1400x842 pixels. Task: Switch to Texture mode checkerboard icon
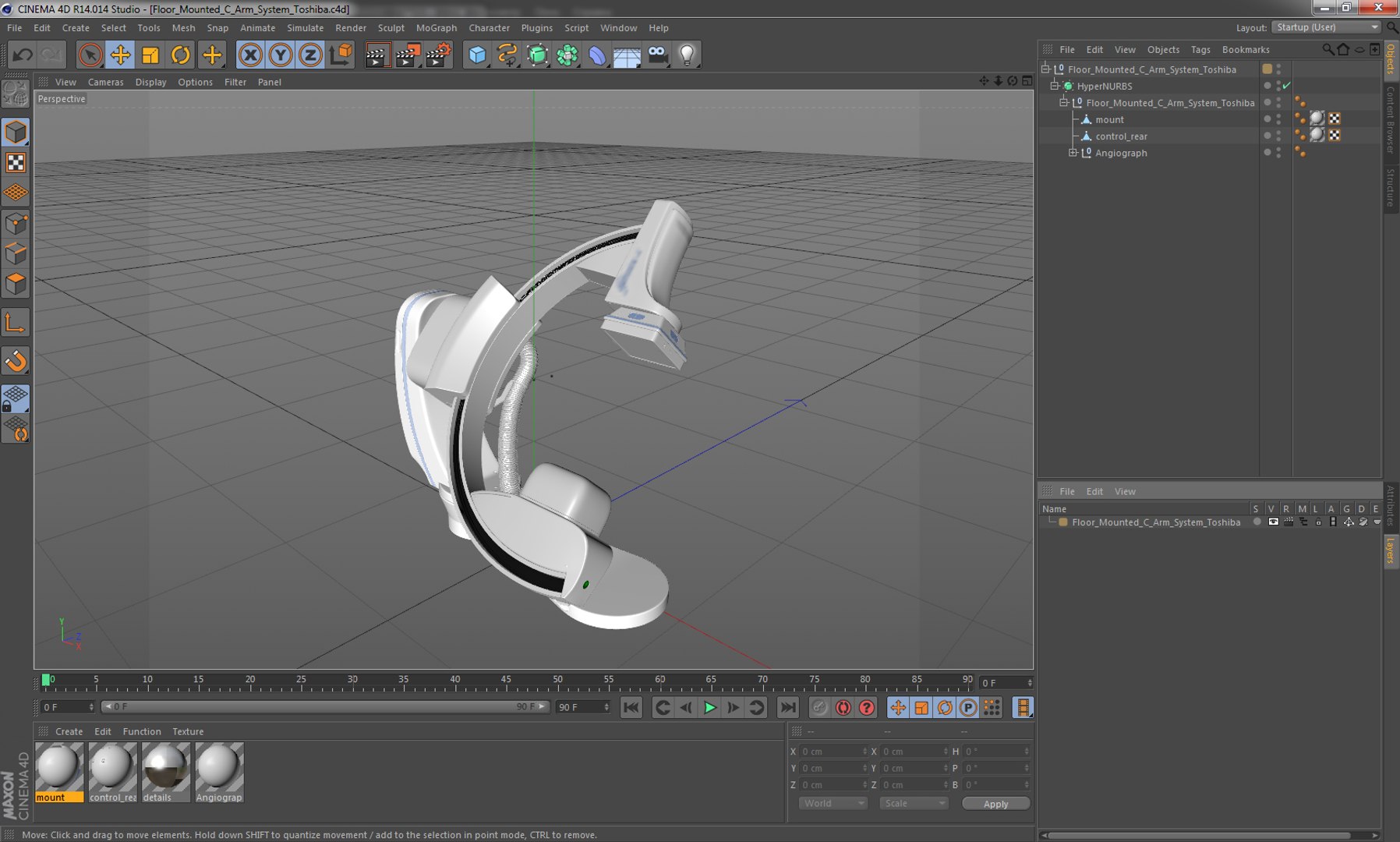16,162
